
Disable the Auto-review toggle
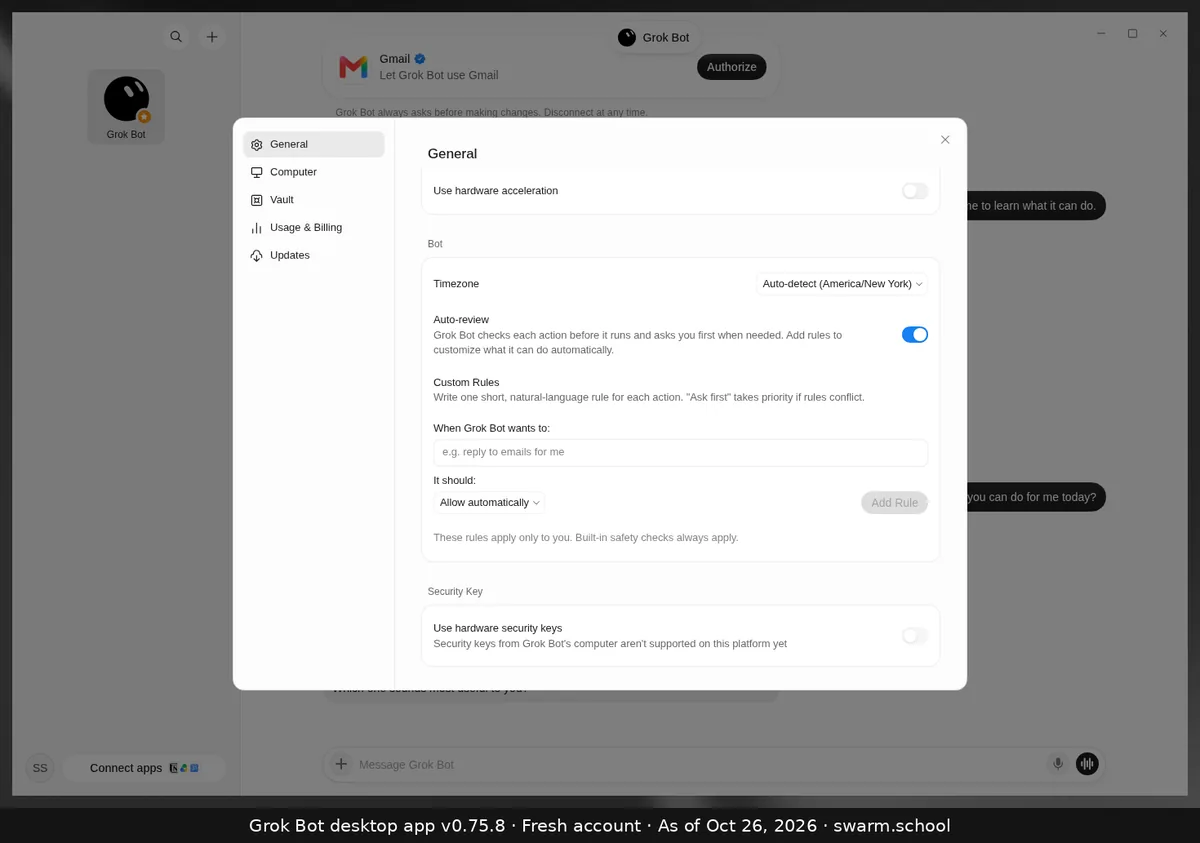point(915,335)
